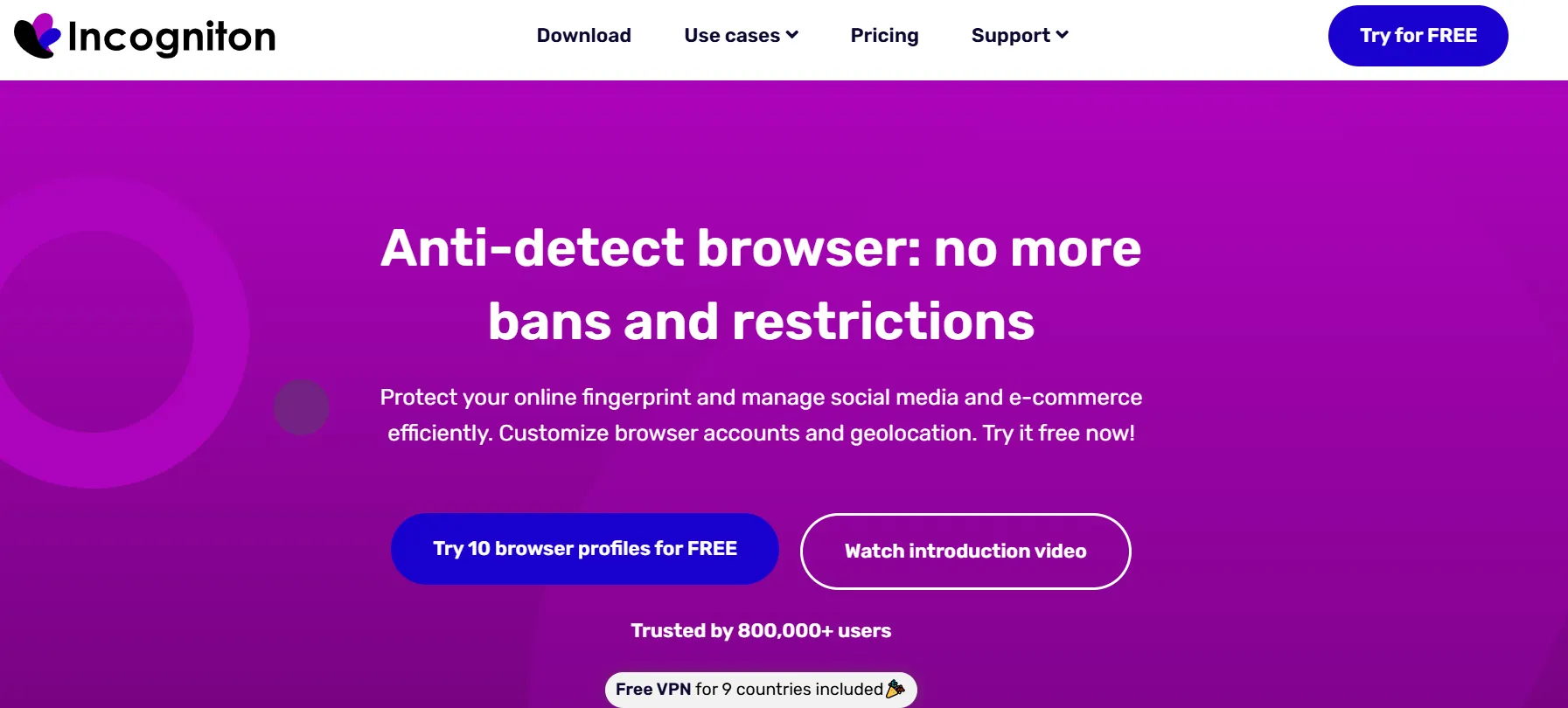Viewport: 1568px width, 708px height.
Task: Click the "Protect your online fingerprint" description line
Action: tap(761, 398)
